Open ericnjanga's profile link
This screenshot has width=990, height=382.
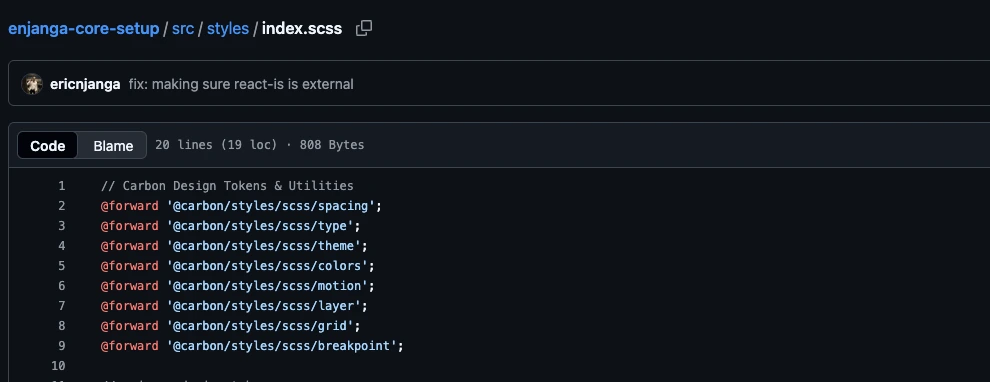pyautogui.click(x=85, y=84)
